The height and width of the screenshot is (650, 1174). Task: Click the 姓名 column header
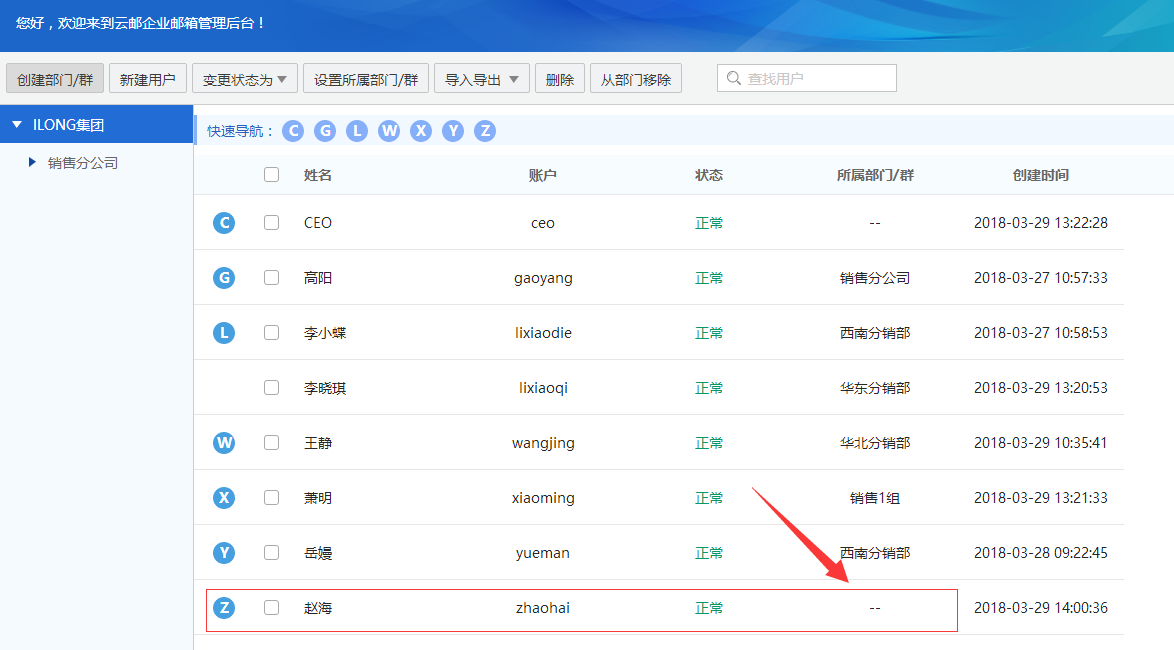(317, 175)
